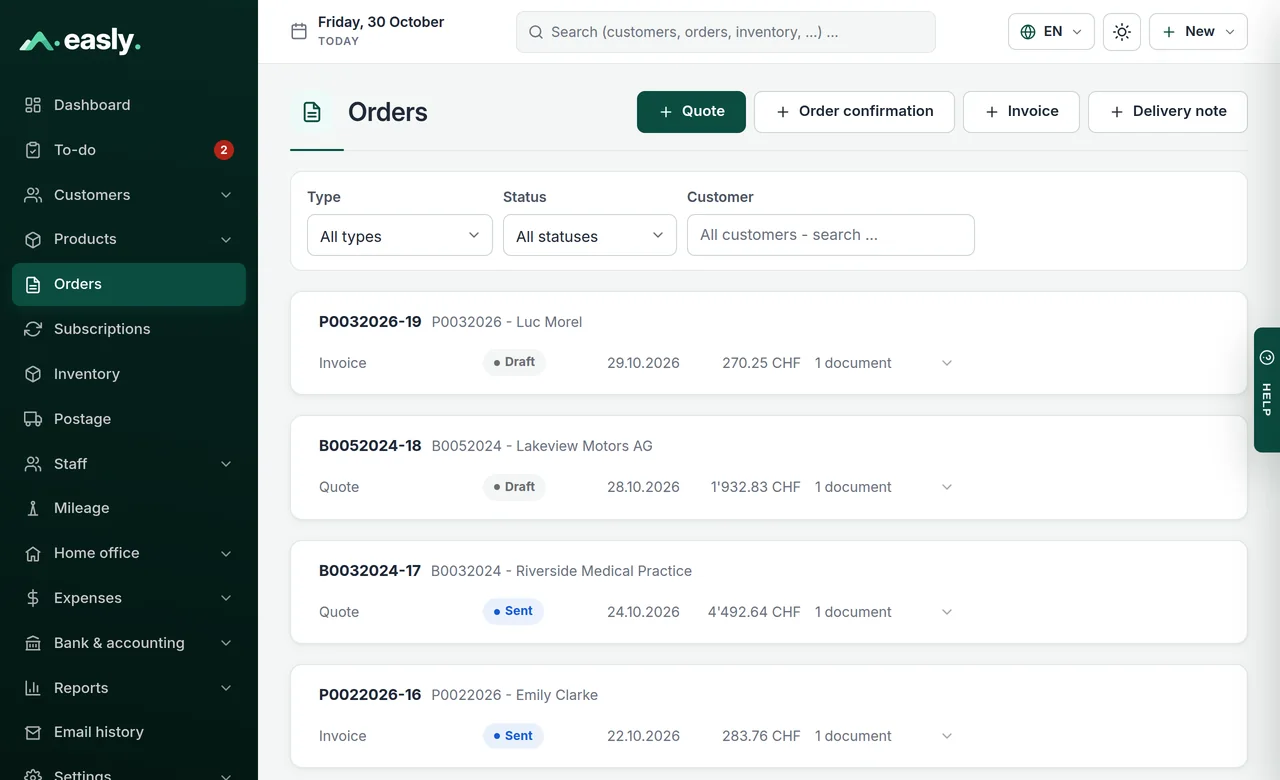Open Inventory page

point(129,374)
